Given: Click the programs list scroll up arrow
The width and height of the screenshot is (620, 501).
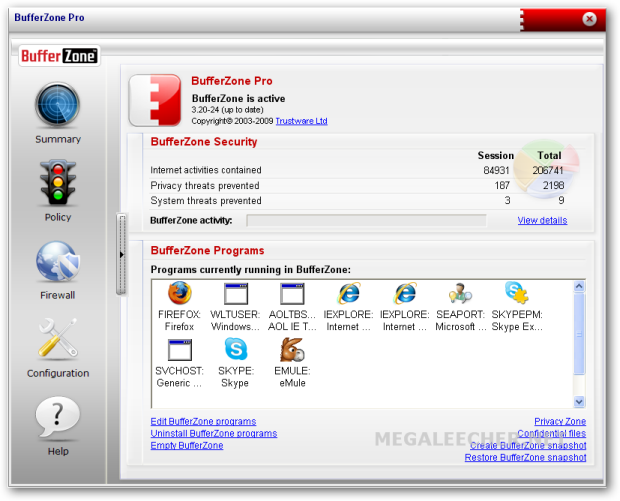Looking at the screenshot, I should (579, 286).
